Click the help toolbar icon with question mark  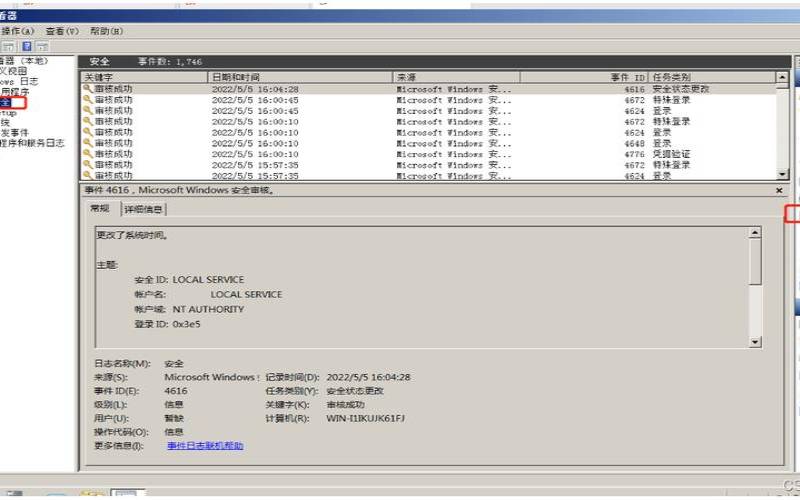point(28,46)
